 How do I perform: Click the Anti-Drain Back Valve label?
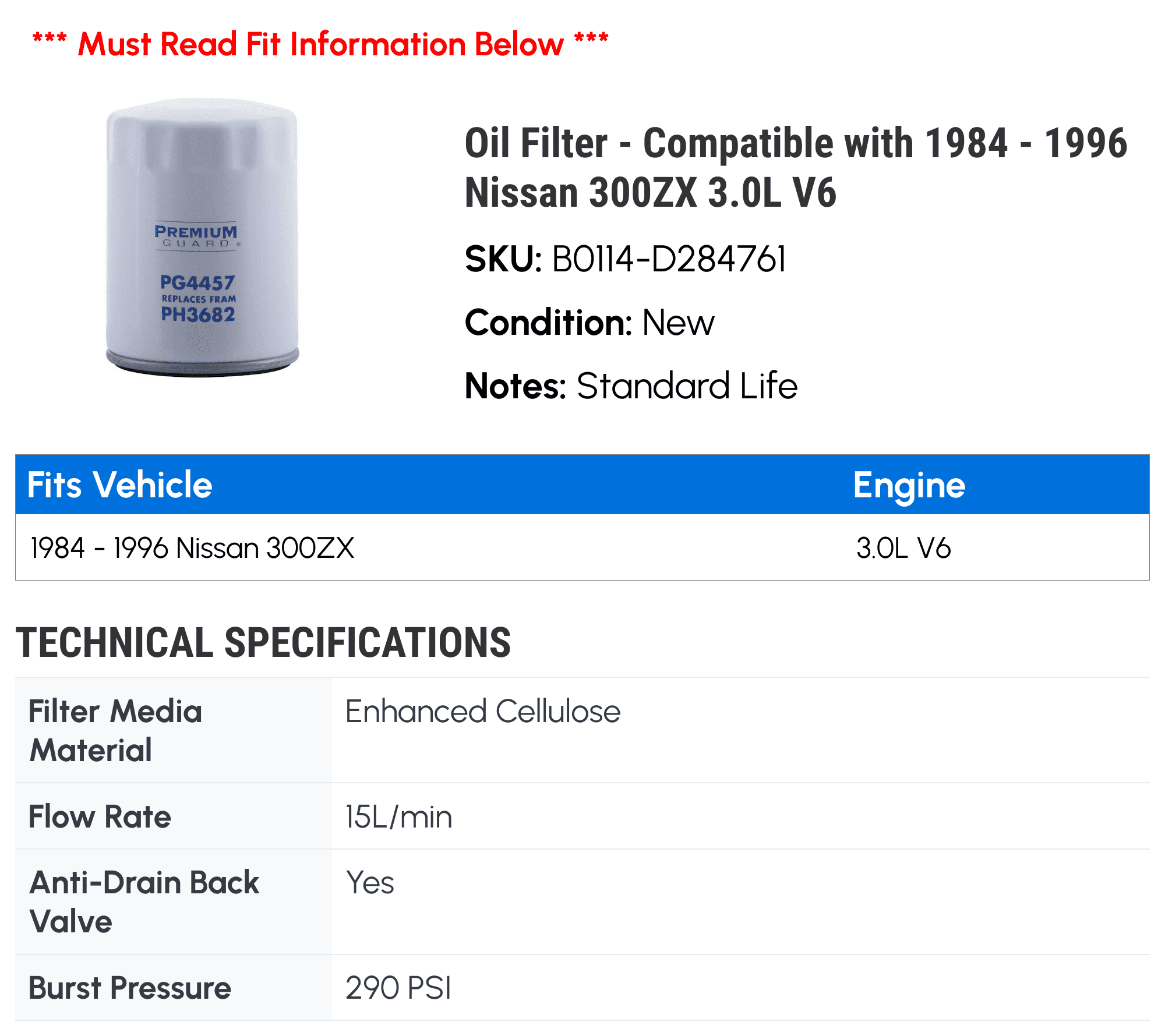[144, 901]
